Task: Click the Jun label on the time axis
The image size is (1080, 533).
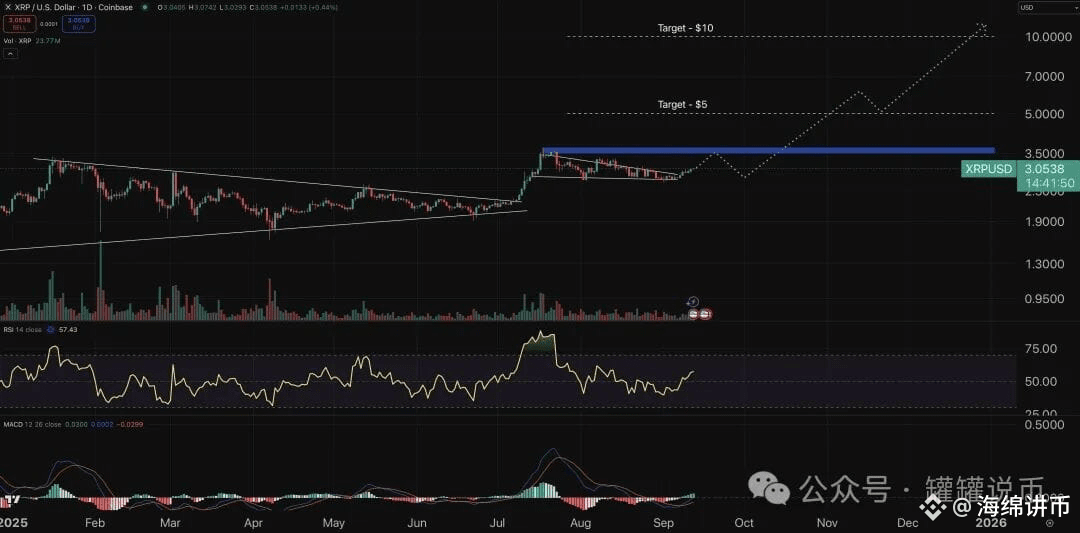Action: coord(417,523)
